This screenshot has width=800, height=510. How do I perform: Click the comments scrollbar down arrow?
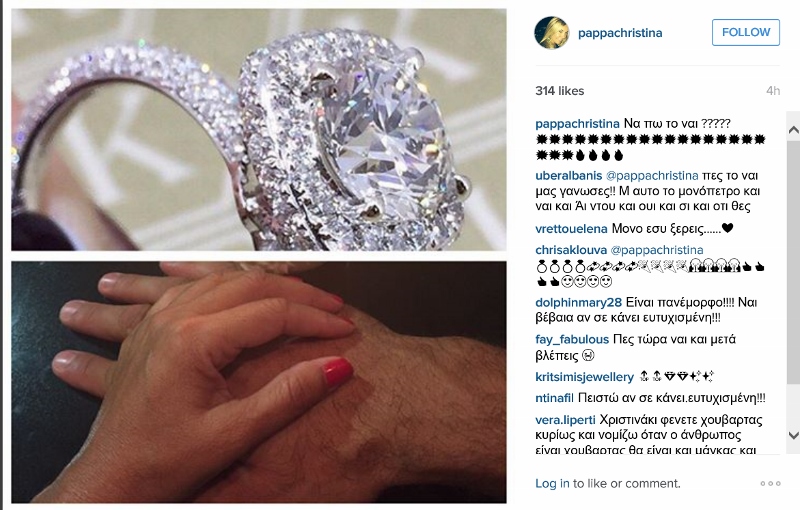pos(793,435)
